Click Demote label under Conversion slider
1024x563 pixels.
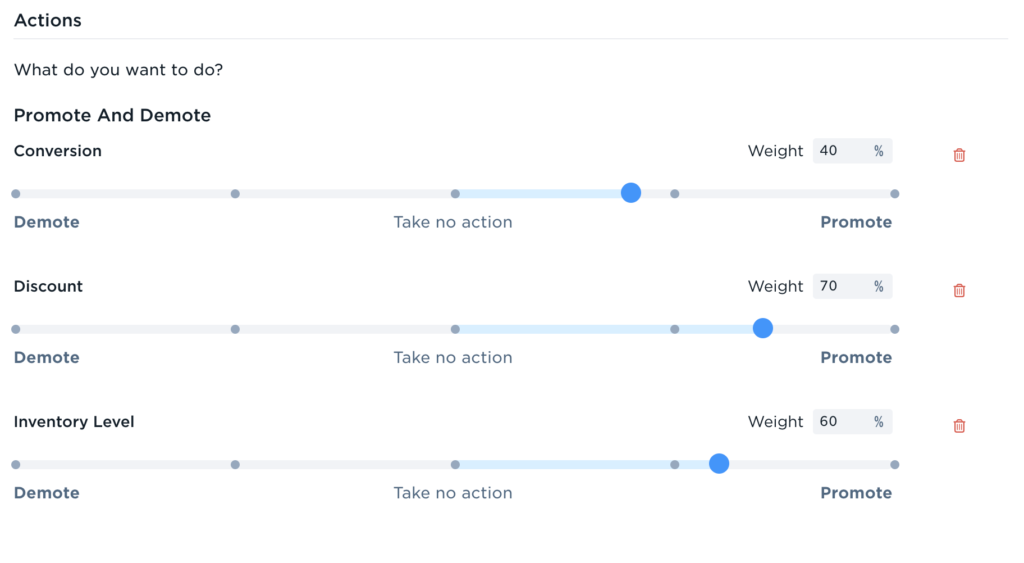pos(46,222)
